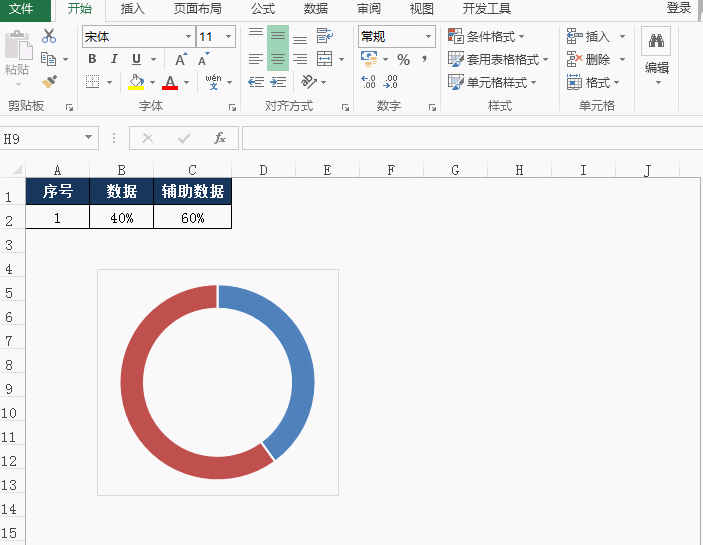Viewport: 703px width, 545px height.
Task: Open font group dialog launcher
Action: point(232,107)
